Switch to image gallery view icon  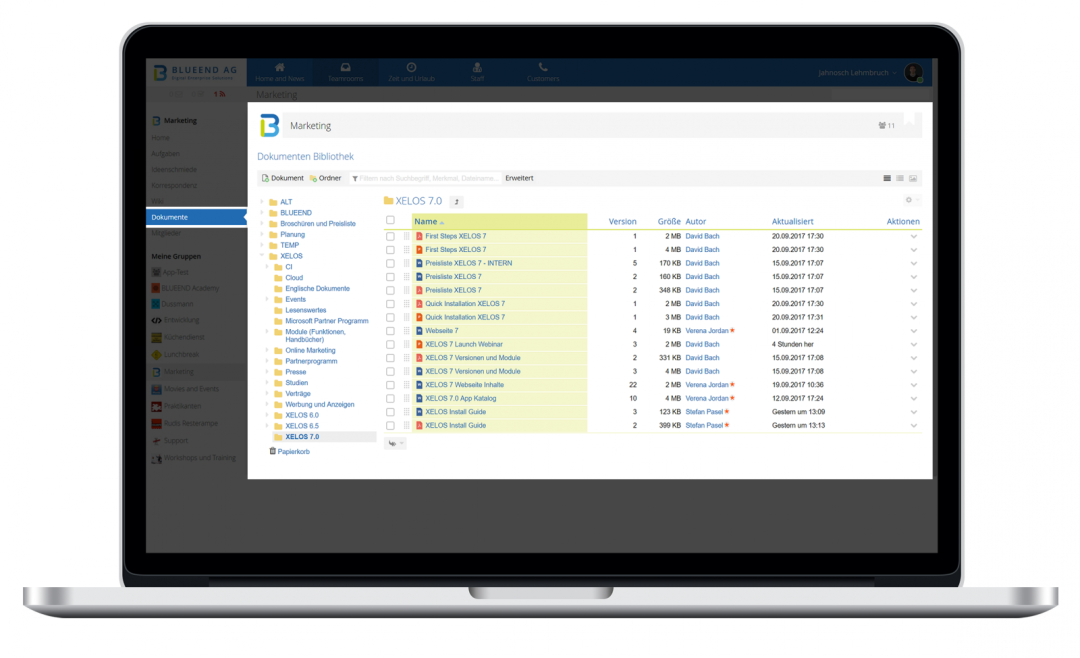point(913,178)
